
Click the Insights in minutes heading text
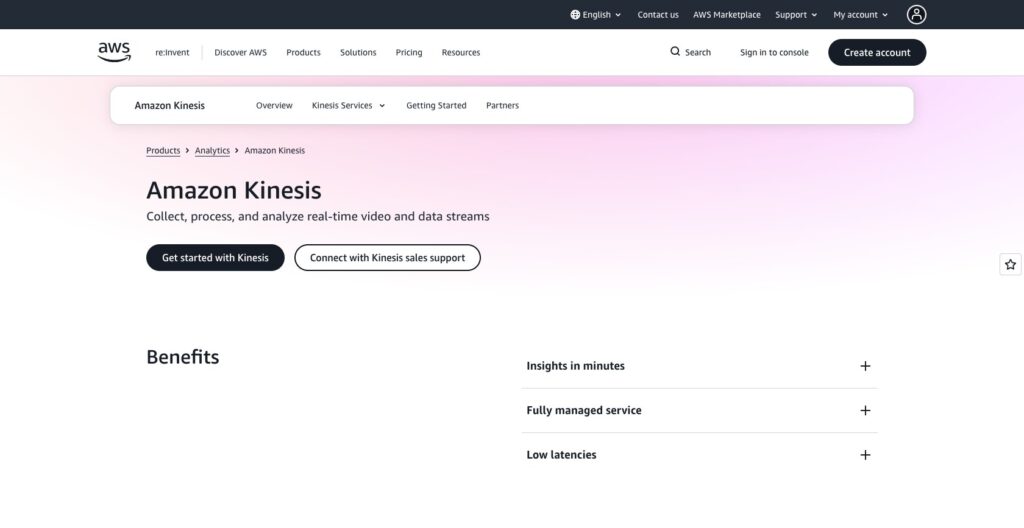575,366
